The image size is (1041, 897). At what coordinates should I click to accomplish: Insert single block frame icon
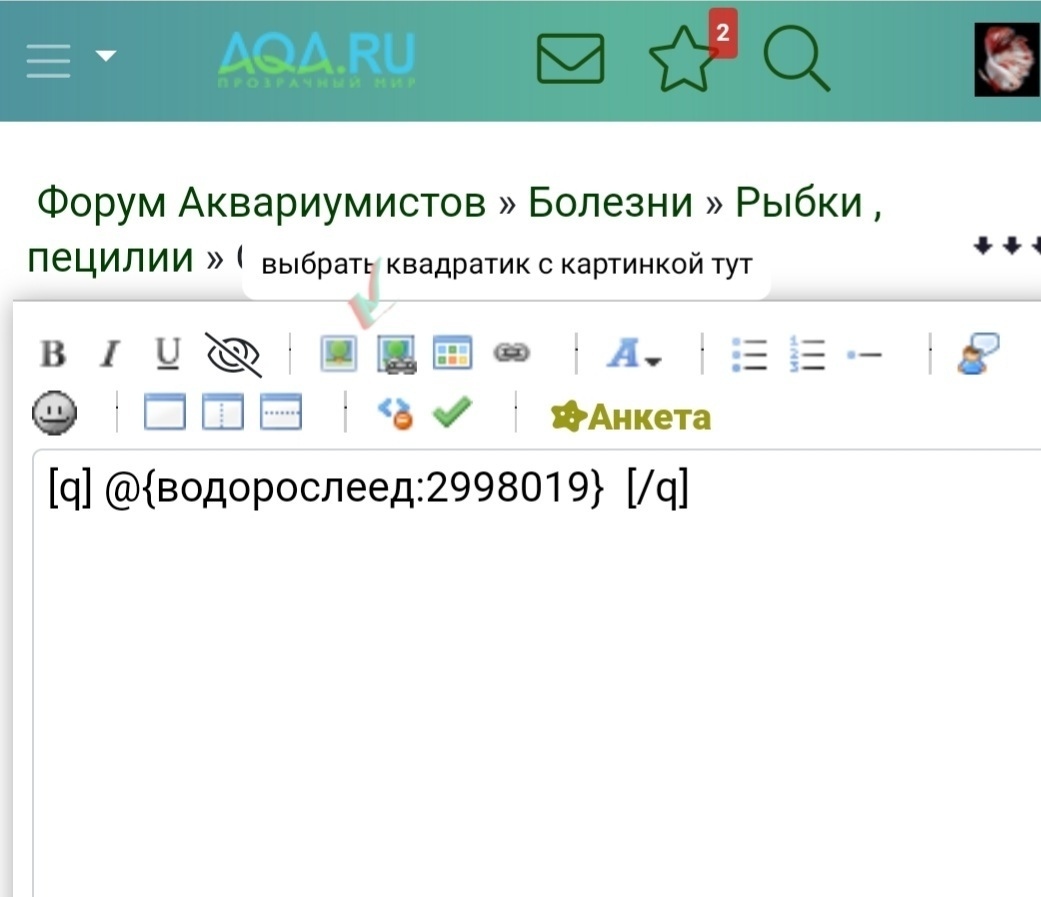click(x=165, y=412)
